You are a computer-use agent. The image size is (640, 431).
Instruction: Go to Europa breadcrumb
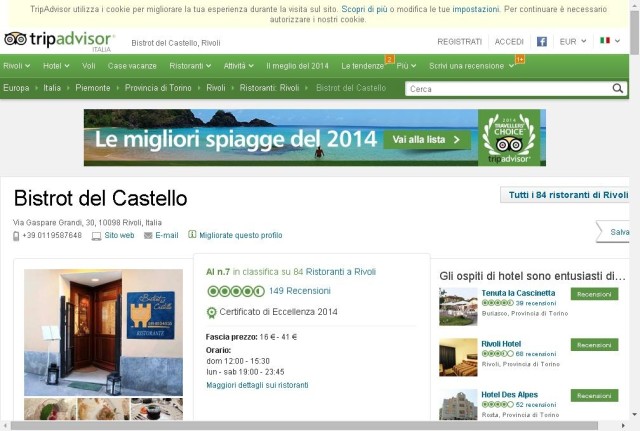pyautogui.click(x=16, y=88)
